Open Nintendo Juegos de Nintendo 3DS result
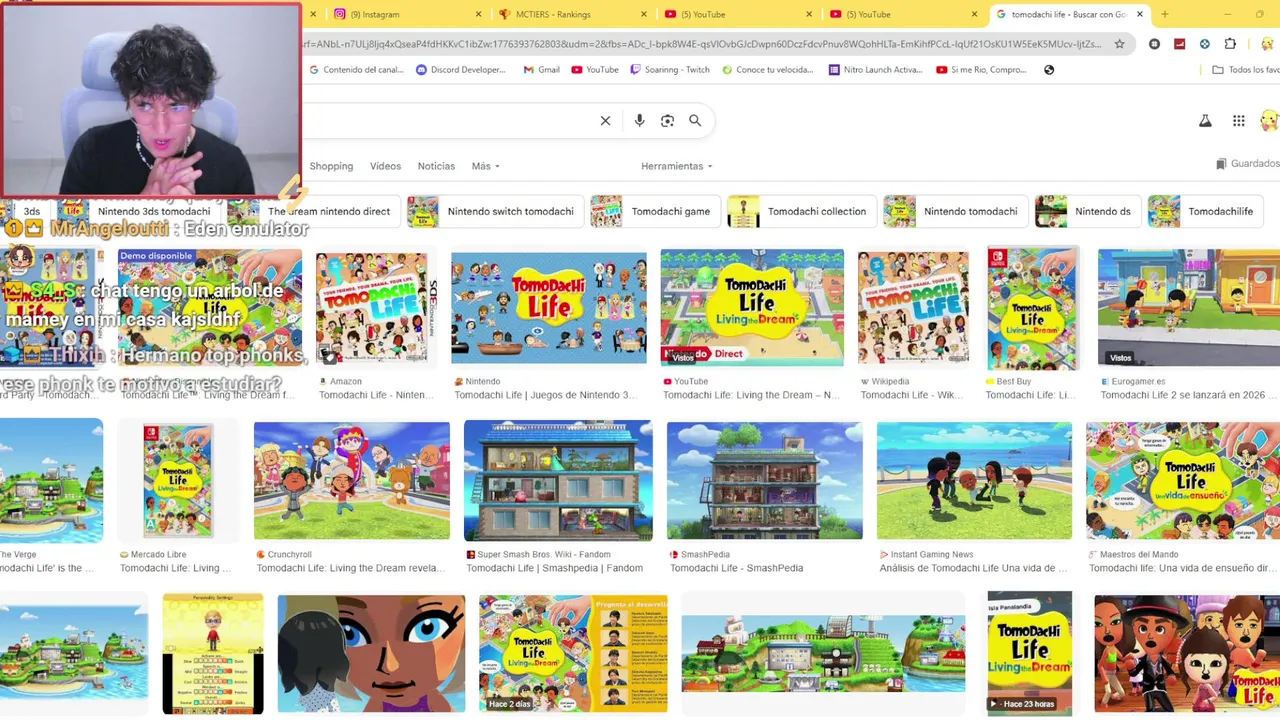This screenshot has height=720, width=1280. 548,307
